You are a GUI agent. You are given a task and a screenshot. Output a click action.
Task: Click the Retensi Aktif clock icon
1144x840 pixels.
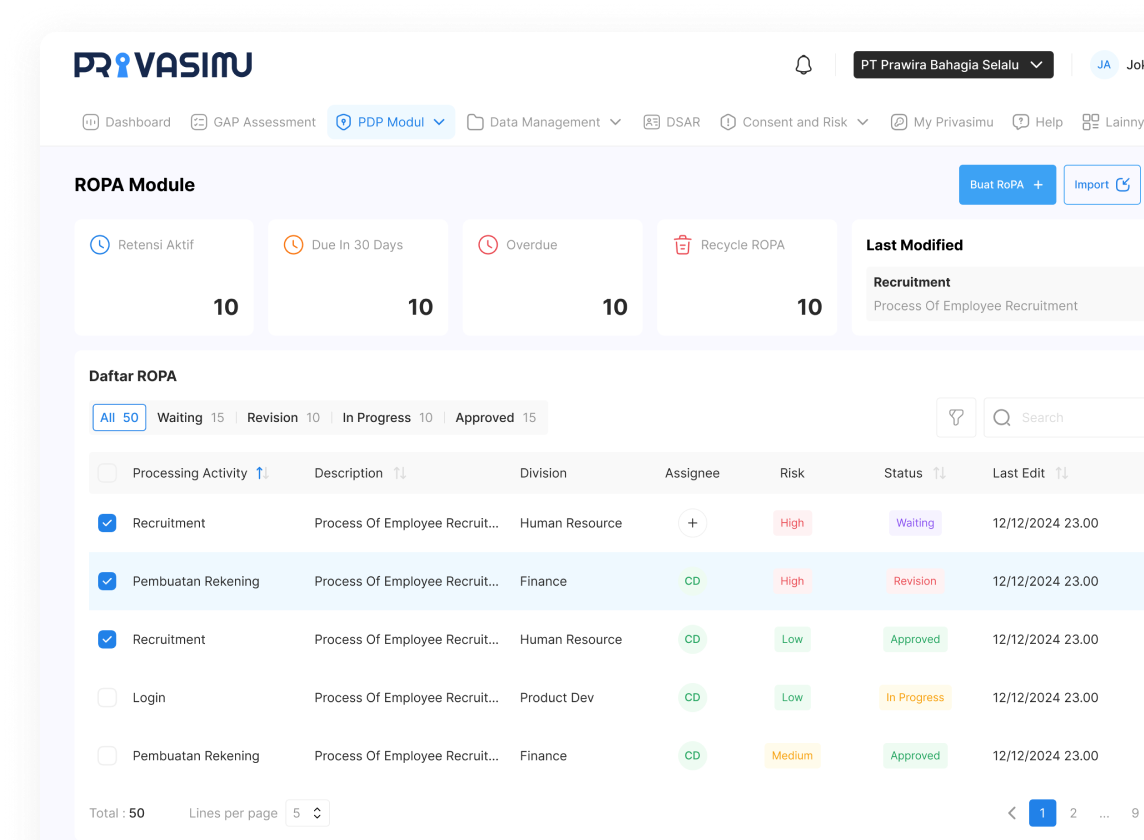(x=100, y=244)
